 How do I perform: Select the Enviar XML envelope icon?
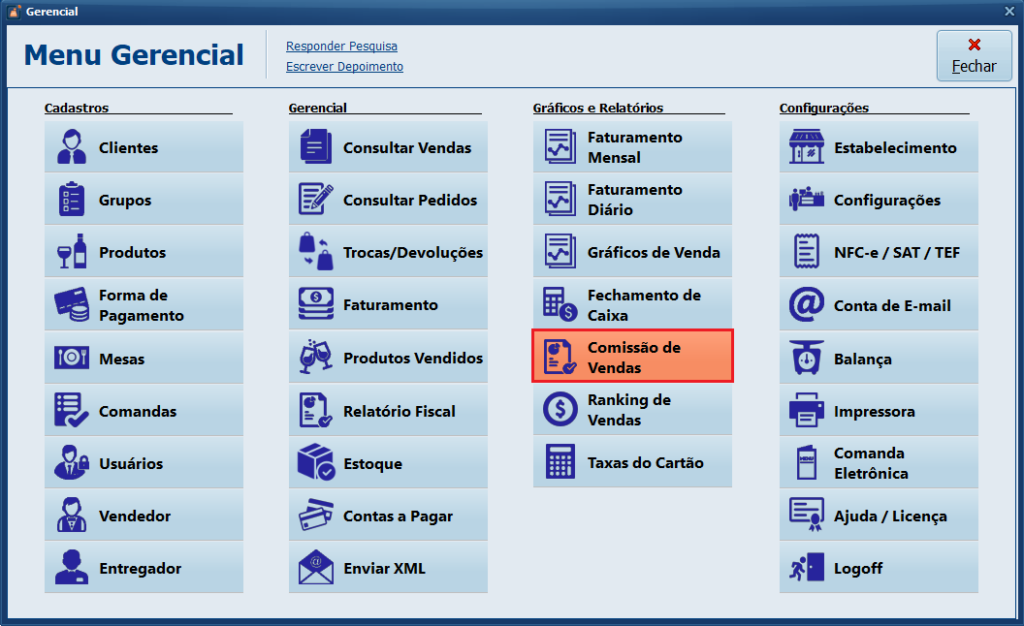pos(316,567)
